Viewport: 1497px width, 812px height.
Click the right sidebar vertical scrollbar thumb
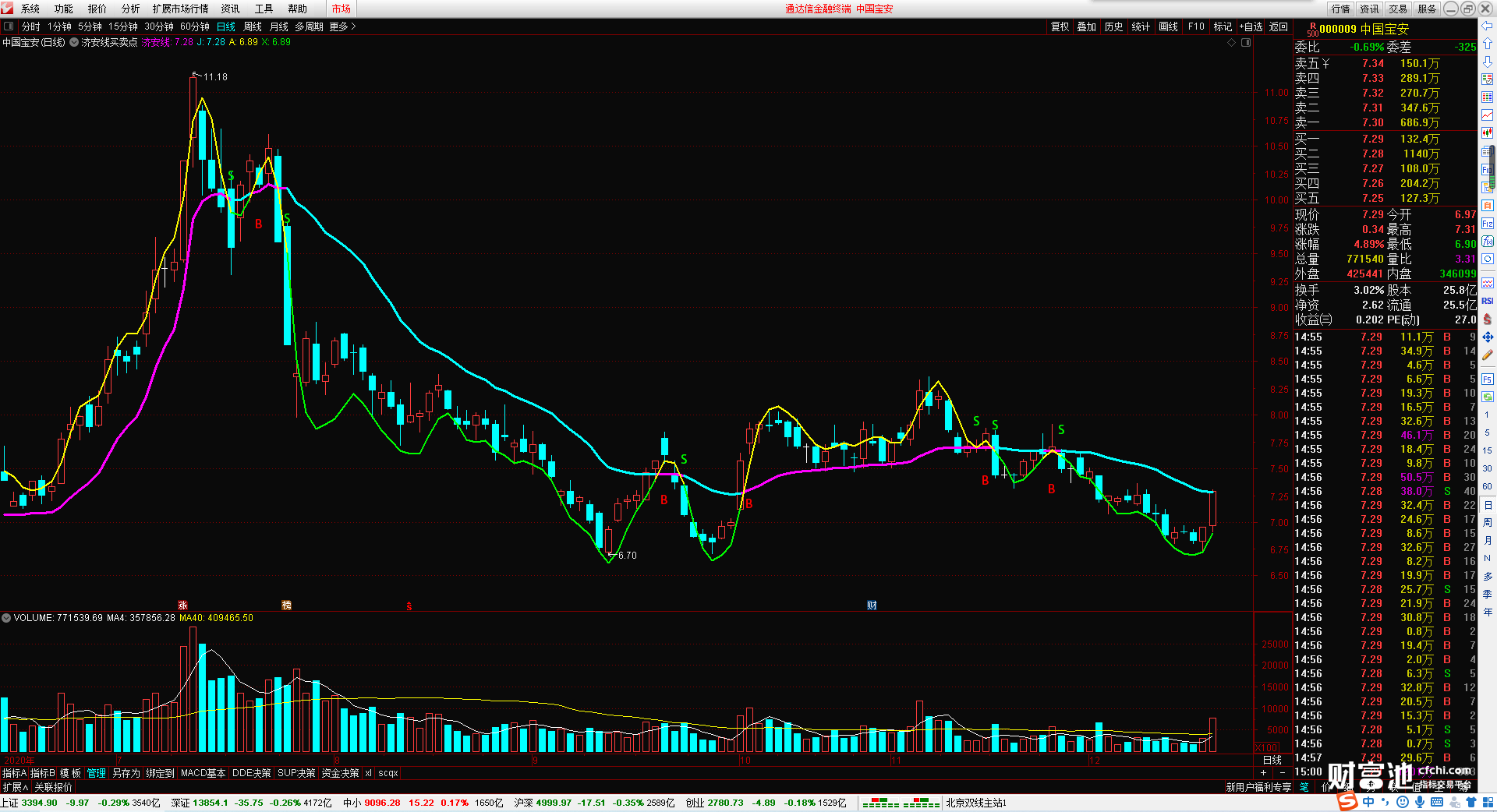(x=1492, y=166)
